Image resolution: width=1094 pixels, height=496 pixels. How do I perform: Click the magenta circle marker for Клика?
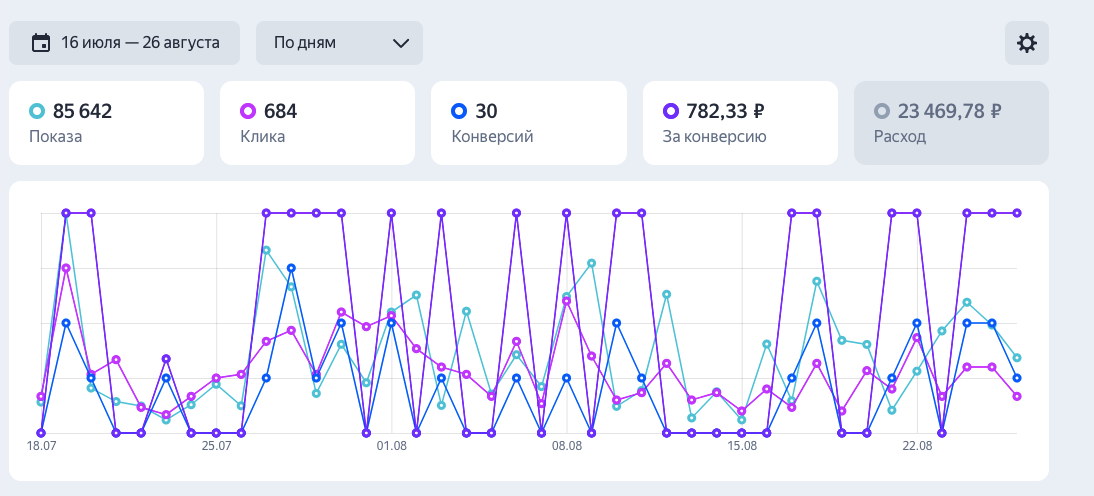coord(249,111)
